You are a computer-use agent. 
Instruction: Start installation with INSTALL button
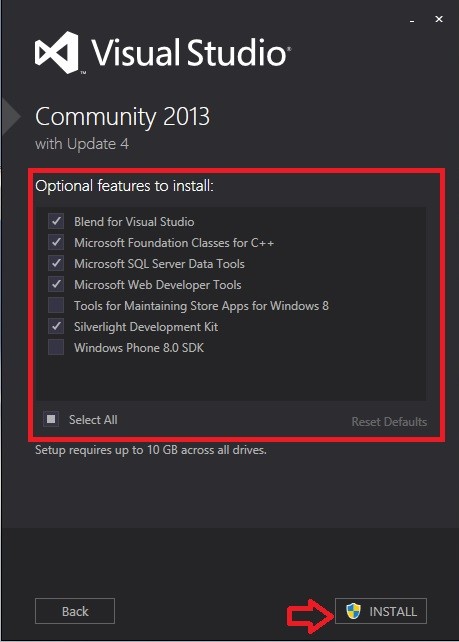(x=381, y=611)
